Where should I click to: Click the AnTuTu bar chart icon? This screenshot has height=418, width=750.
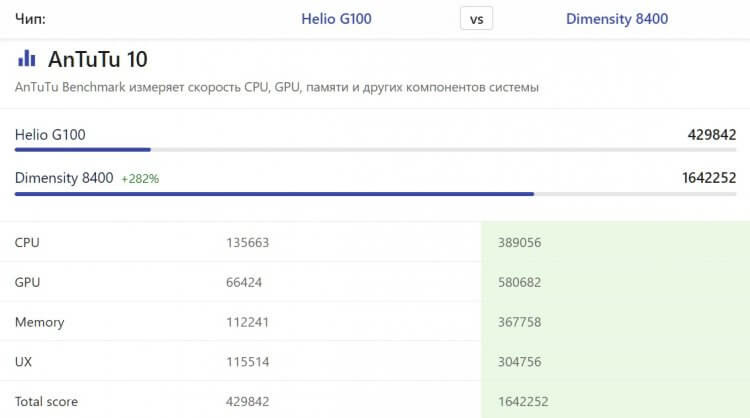[27, 58]
